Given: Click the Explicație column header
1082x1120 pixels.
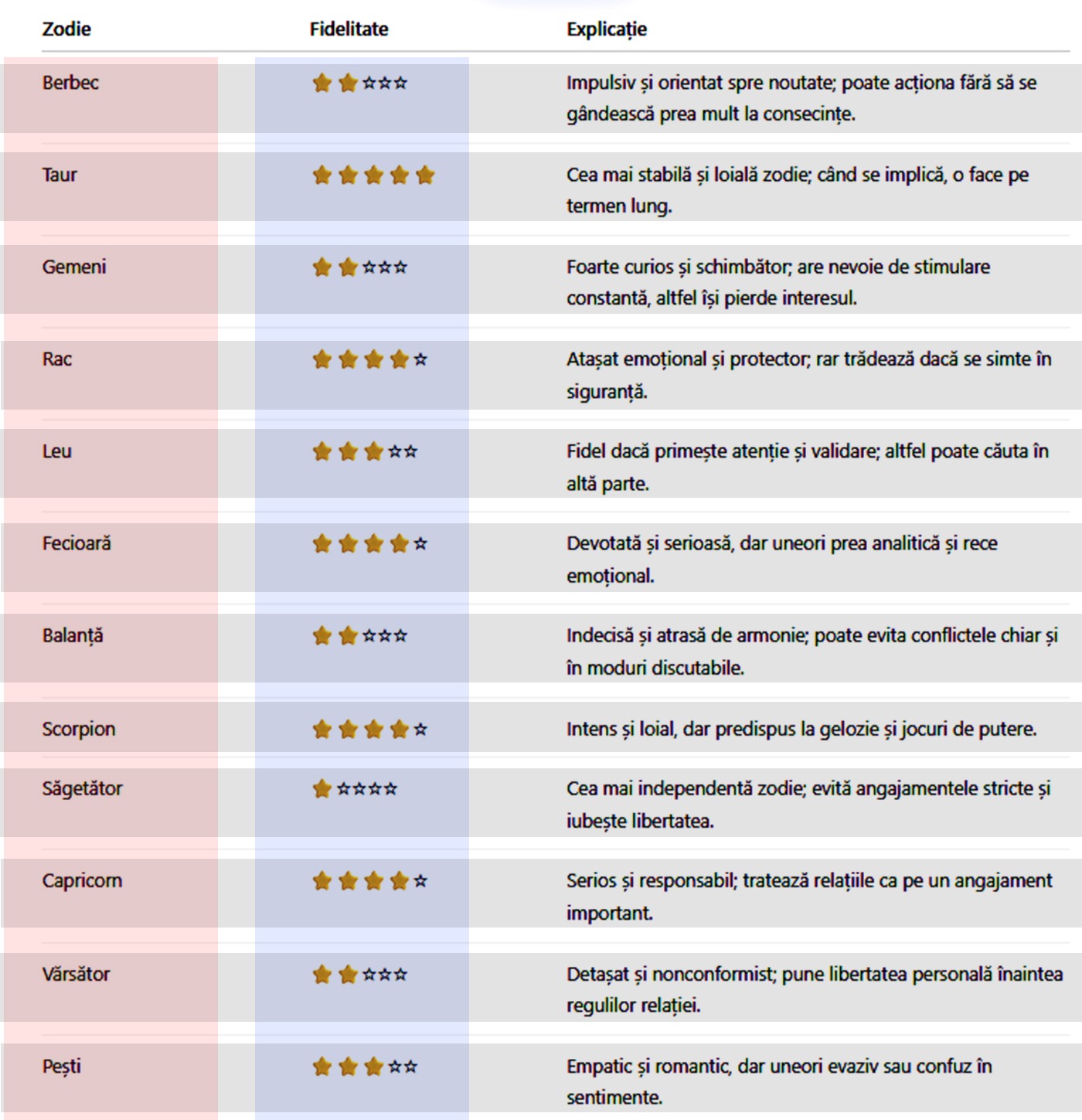Looking at the screenshot, I should [x=607, y=29].
